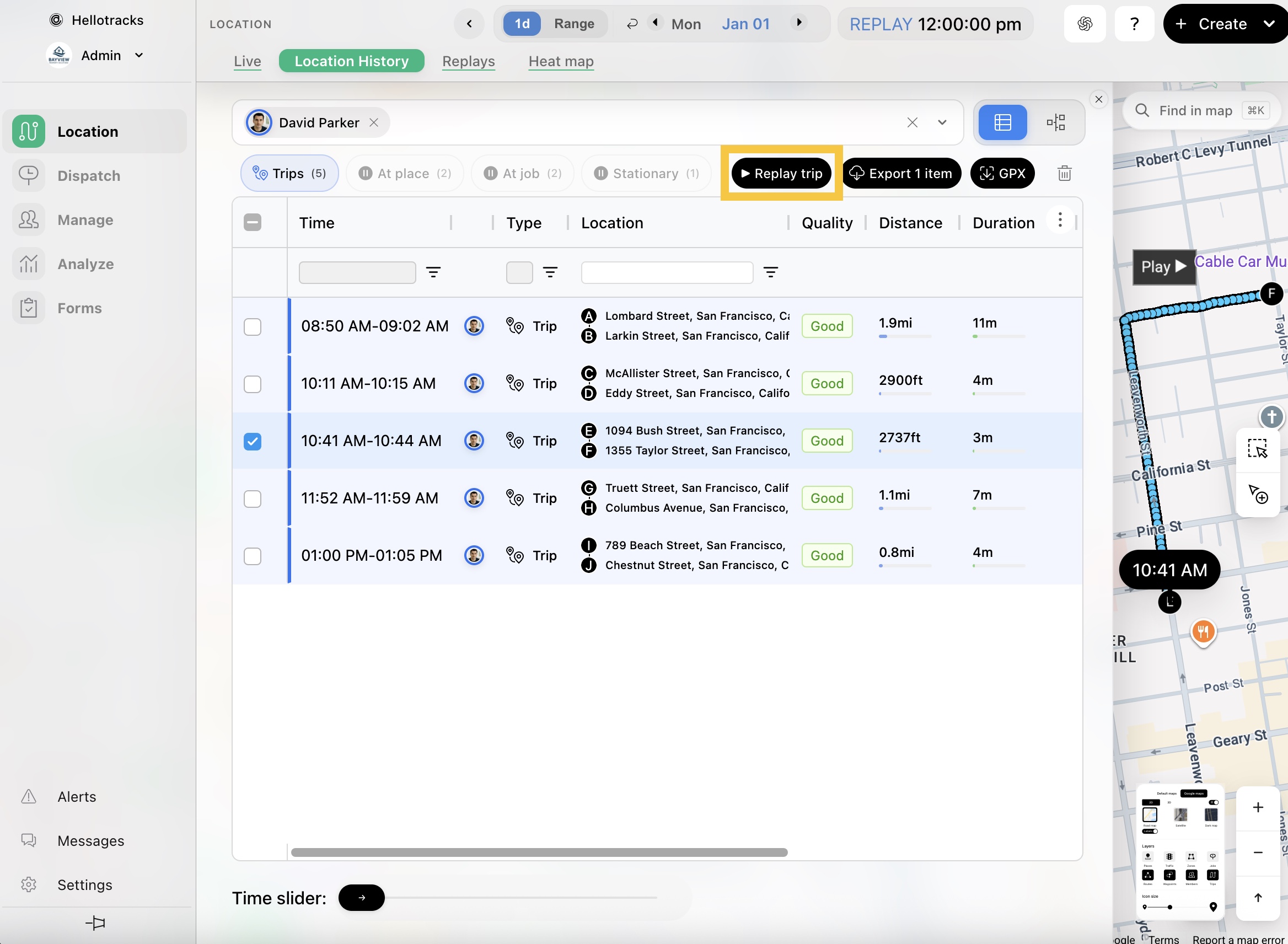Open Alerts from sidebar
This screenshot has width=1288, height=944.
click(x=77, y=796)
